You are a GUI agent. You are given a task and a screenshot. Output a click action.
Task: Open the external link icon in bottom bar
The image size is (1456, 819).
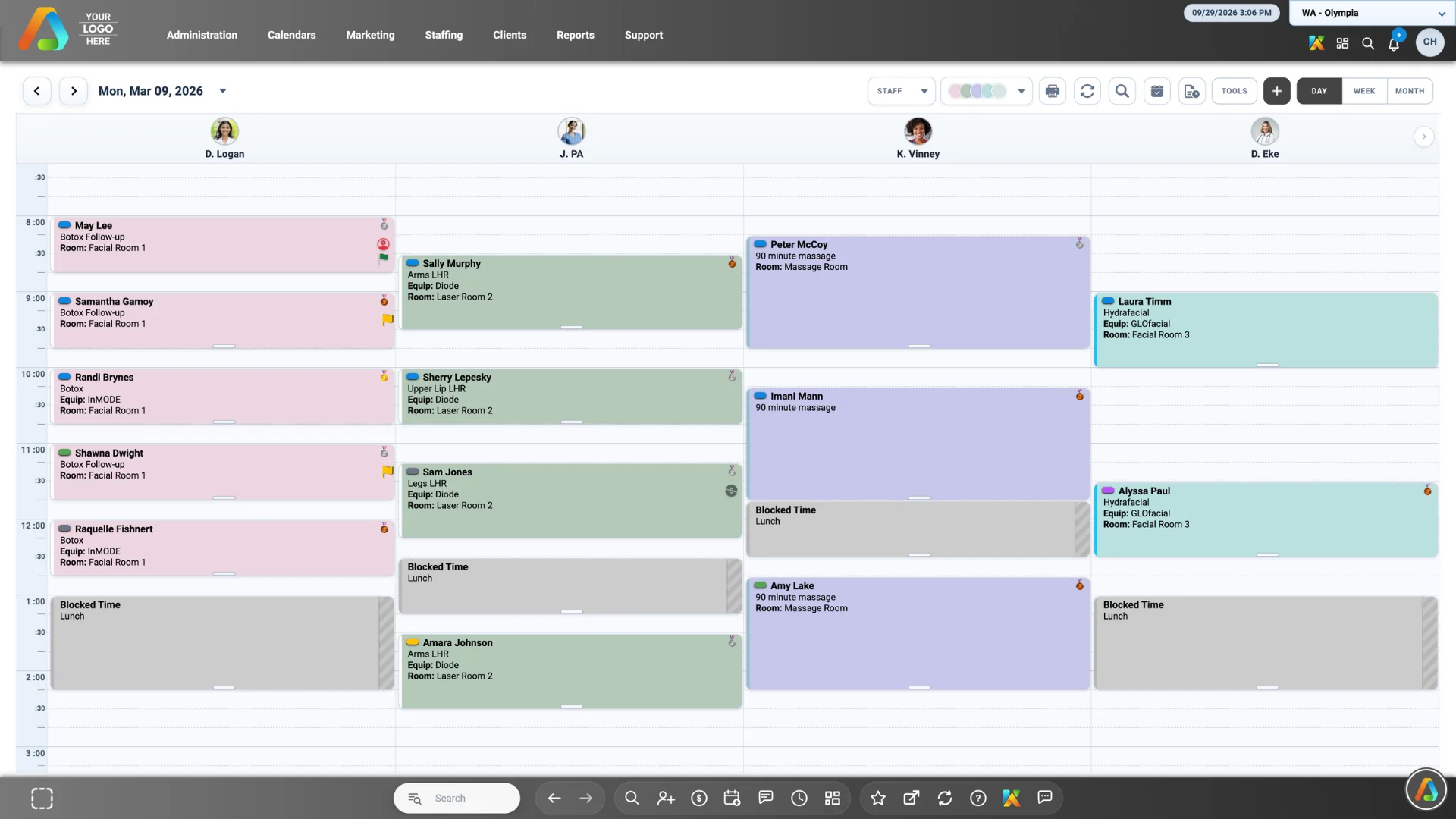(912, 798)
